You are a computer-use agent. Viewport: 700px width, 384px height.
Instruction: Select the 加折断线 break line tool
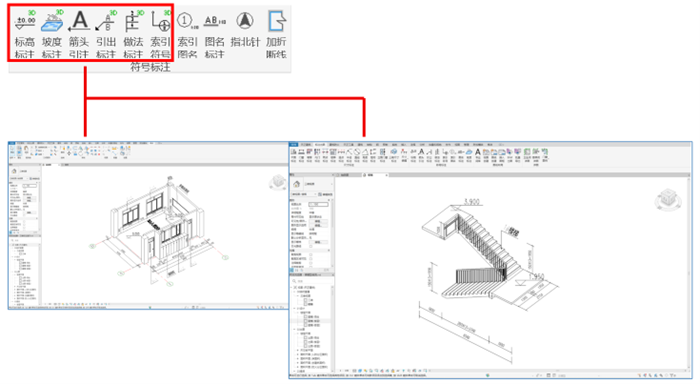pyautogui.click(x=276, y=35)
